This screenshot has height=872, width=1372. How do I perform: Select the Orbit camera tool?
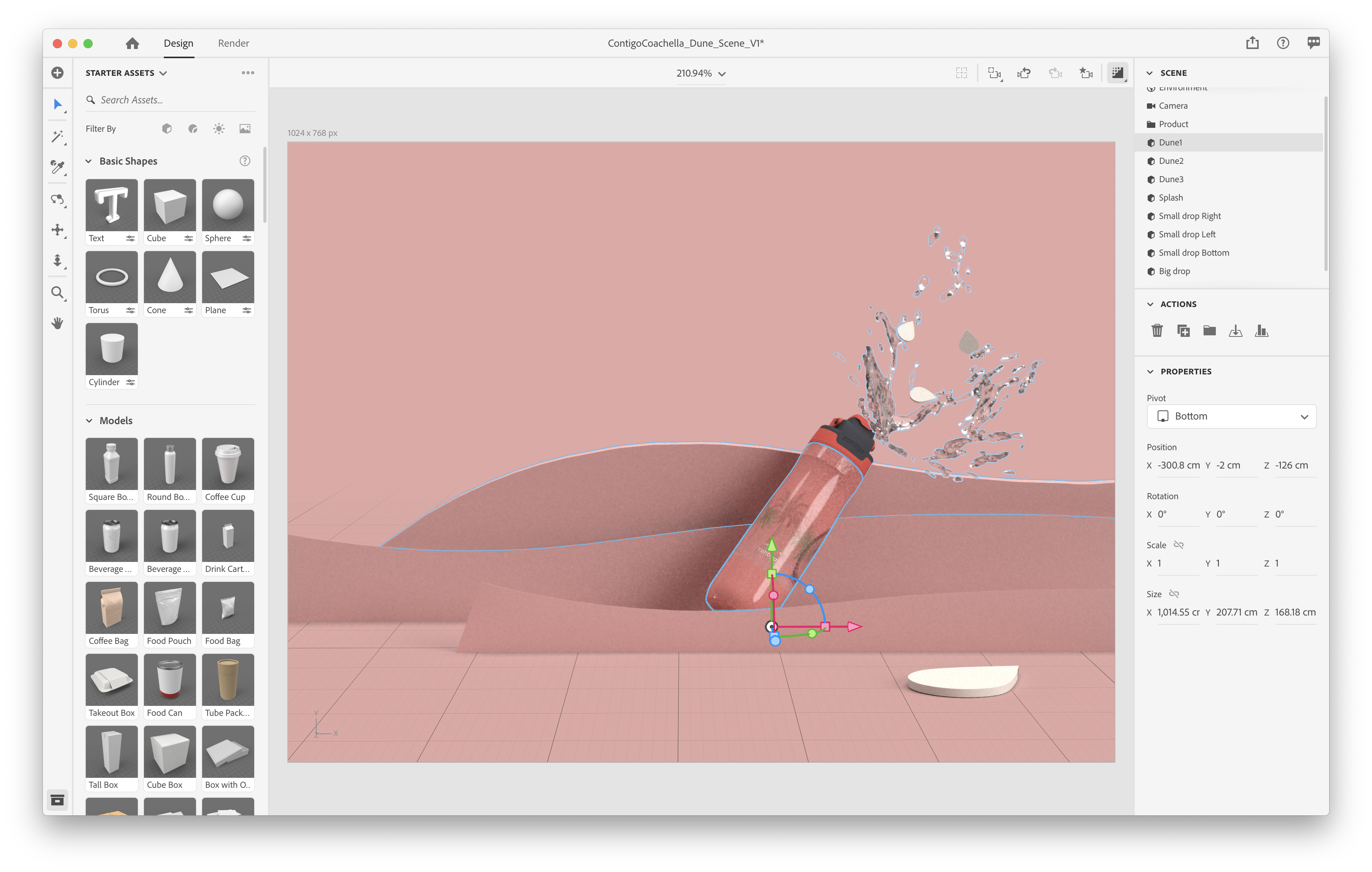point(57,199)
